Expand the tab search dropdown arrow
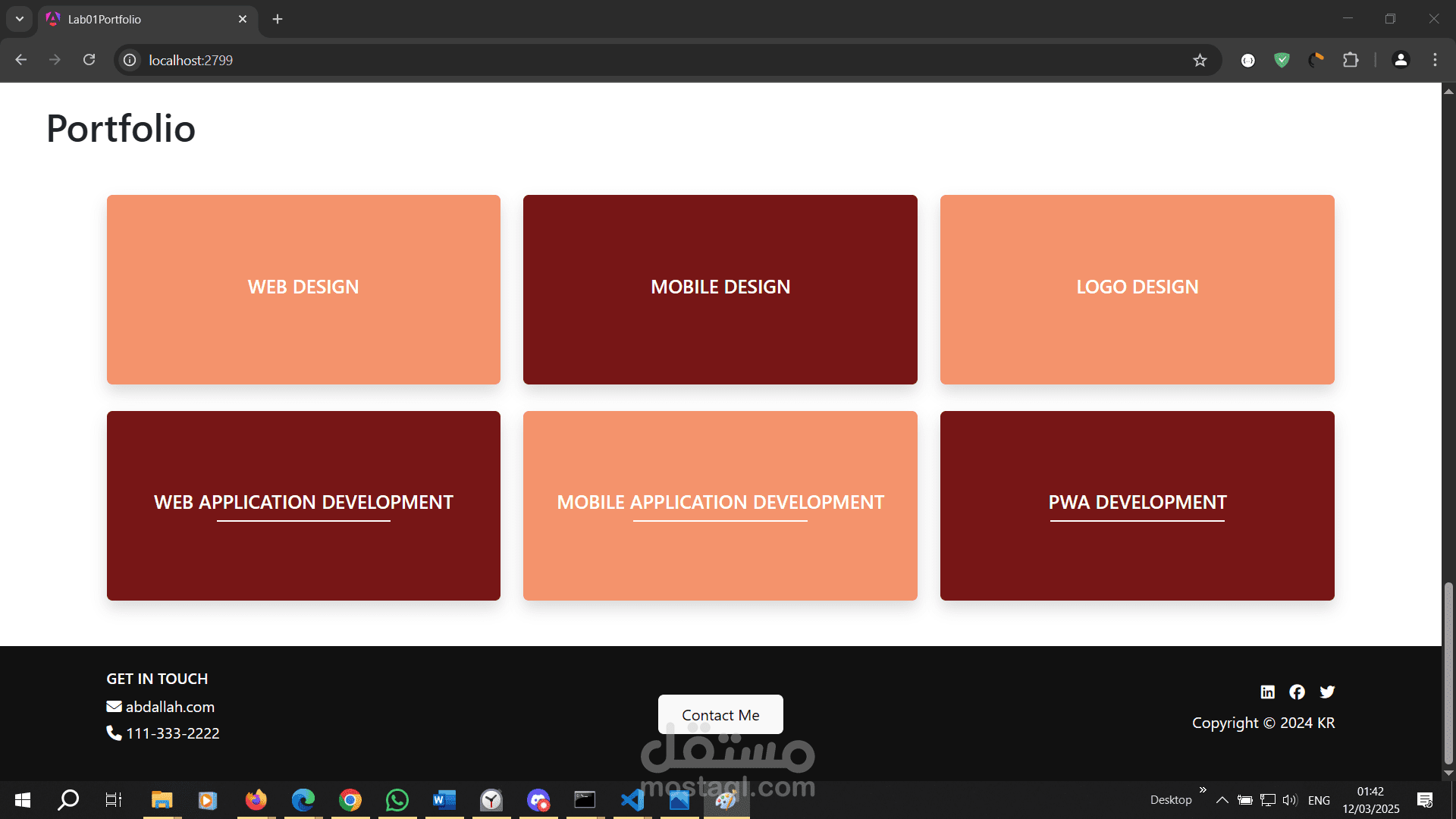 tap(20, 19)
